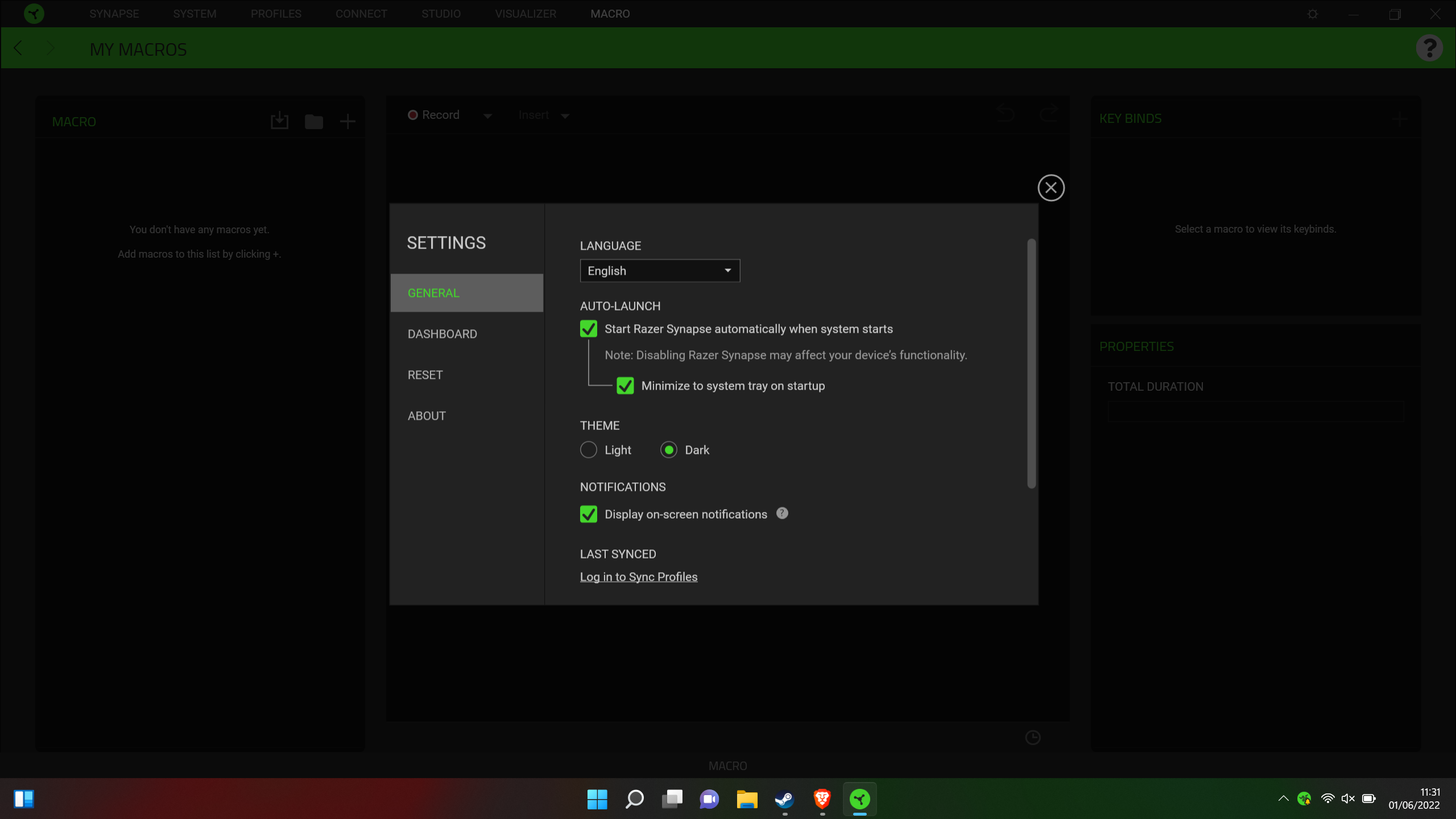Open the help icon in the header
The height and width of the screenshot is (819, 1456).
pos(1430,47)
